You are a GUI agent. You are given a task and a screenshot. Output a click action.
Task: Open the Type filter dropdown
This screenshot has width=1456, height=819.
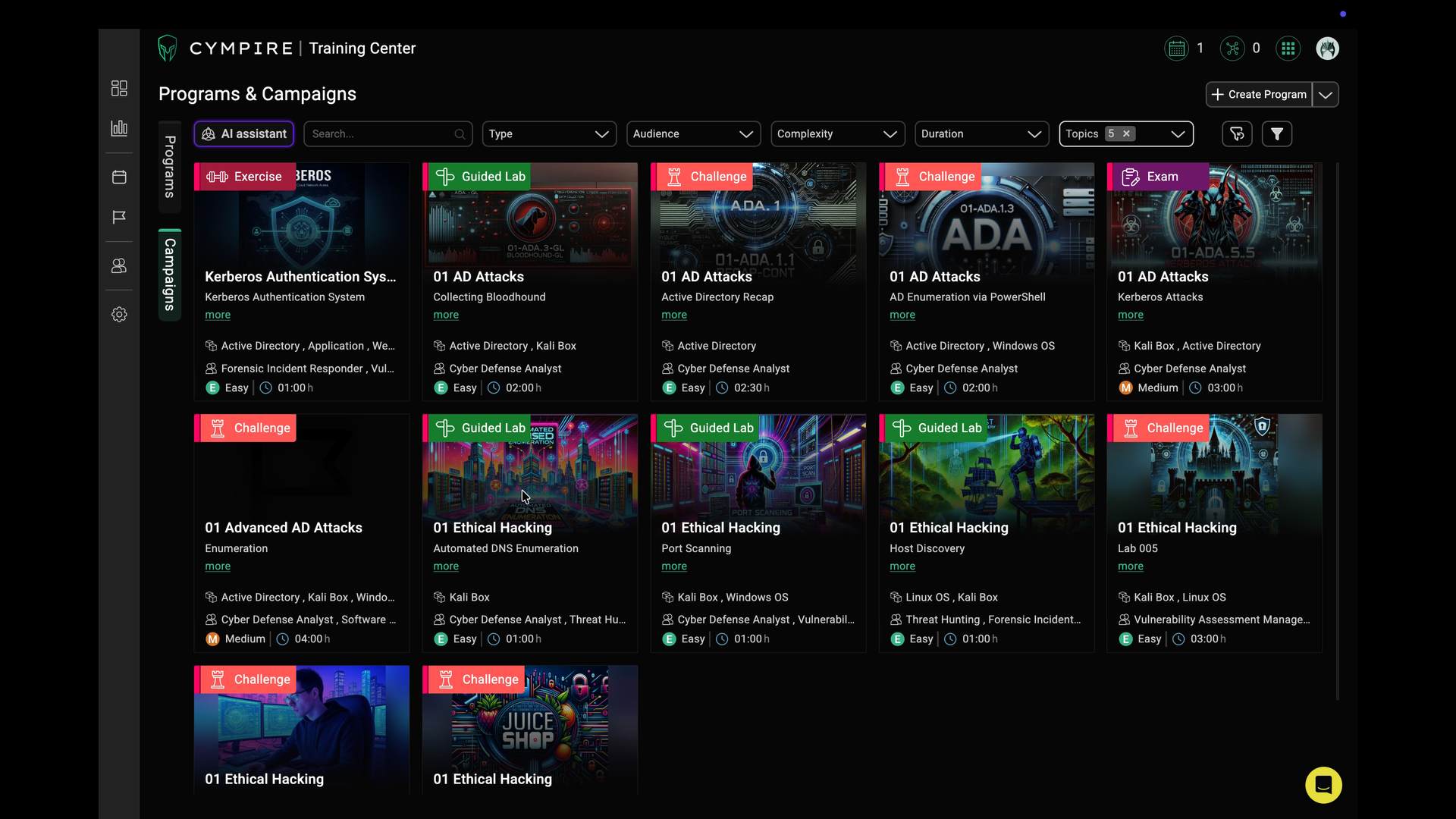coord(549,134)
